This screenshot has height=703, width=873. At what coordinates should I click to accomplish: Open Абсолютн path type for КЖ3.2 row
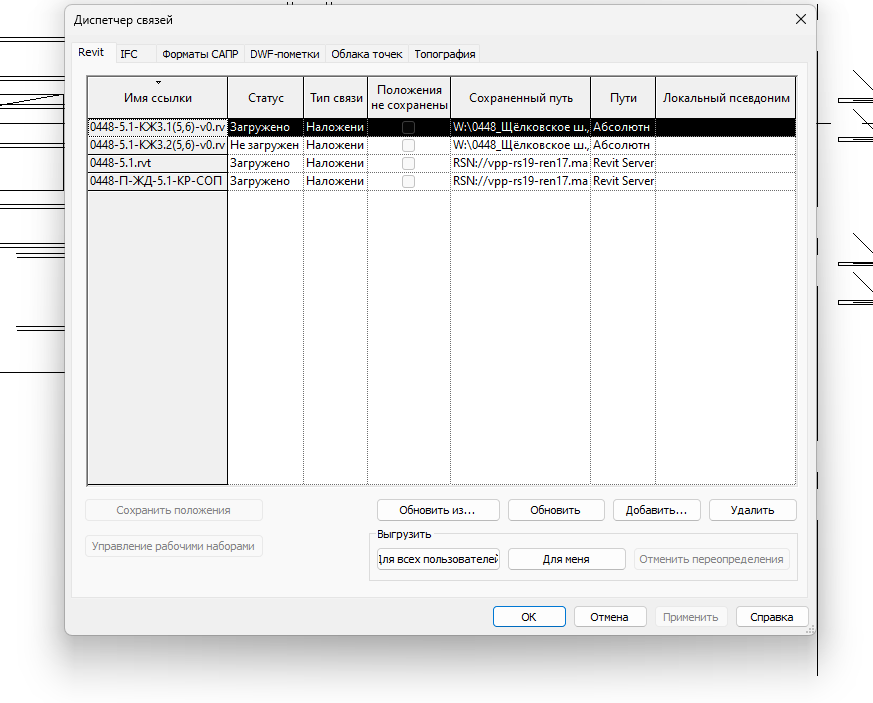pos(623,145)
